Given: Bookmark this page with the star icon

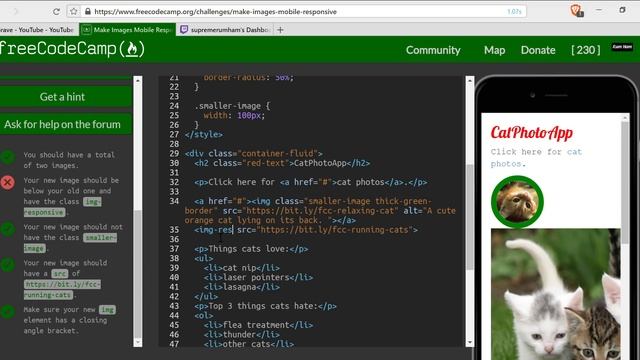Looking at the screenshot, I should [x=73, y=11].
